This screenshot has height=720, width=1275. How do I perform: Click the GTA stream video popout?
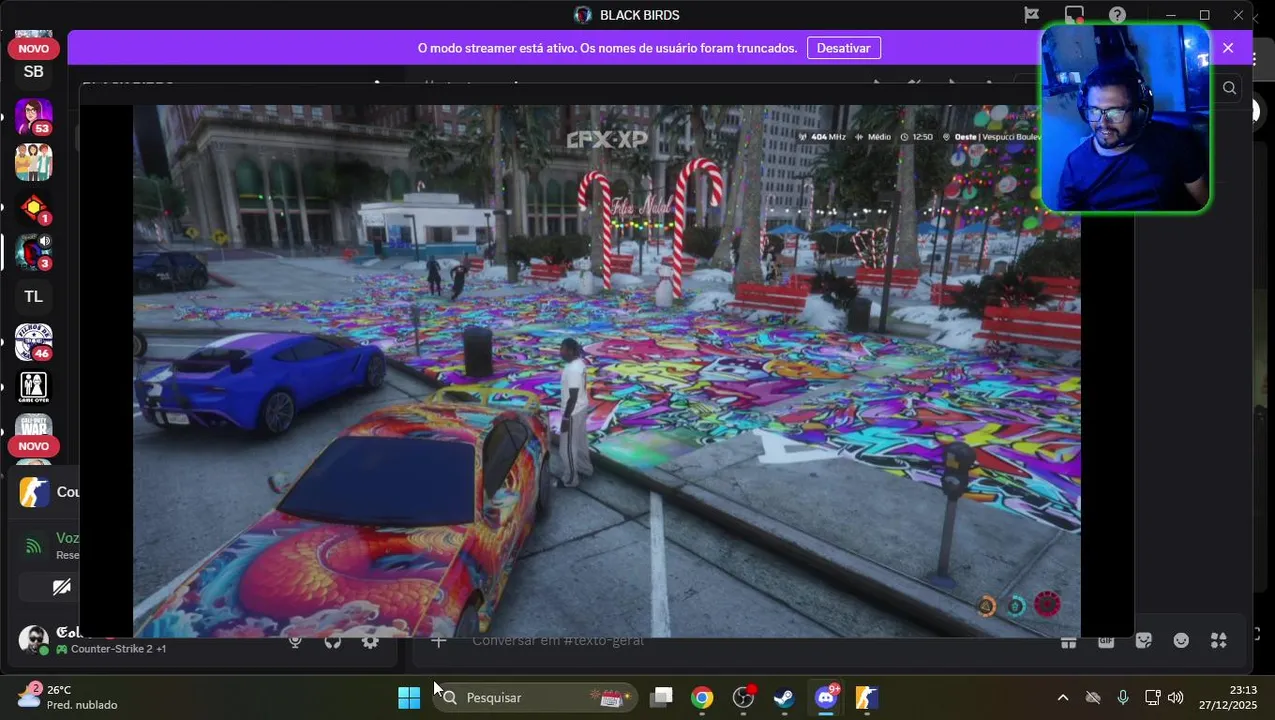607,370
